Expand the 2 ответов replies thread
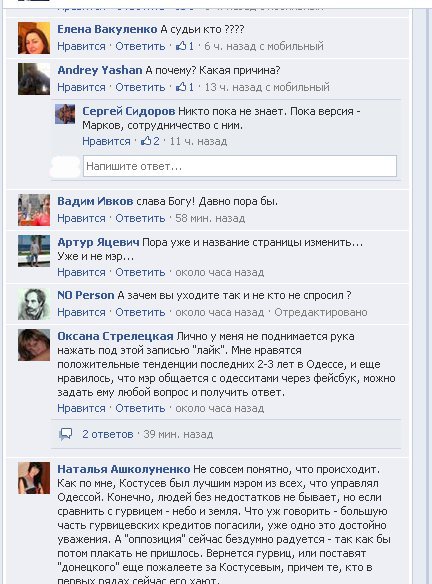The height and width of the screenshot is (584, 432). [x=108, y=434]
